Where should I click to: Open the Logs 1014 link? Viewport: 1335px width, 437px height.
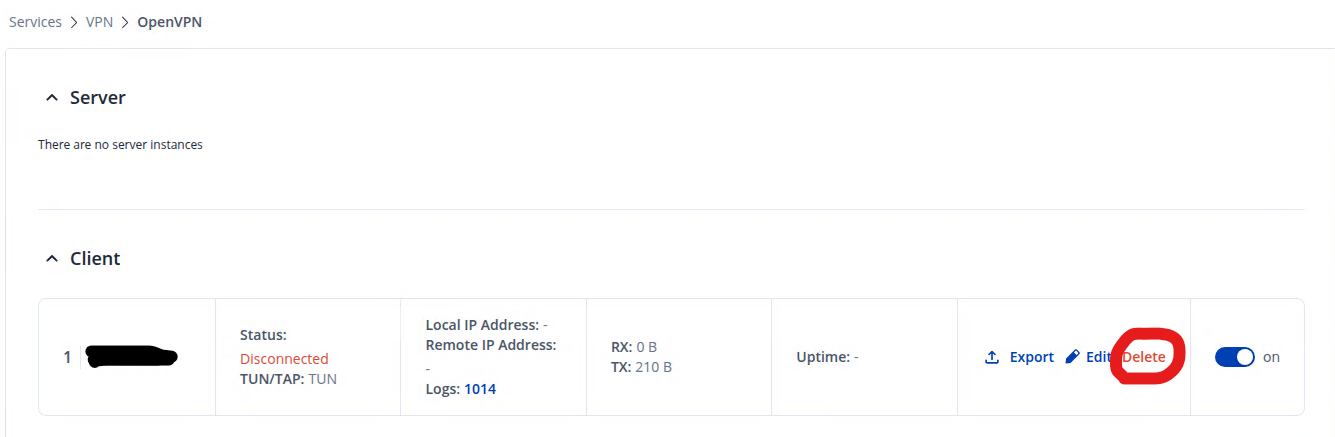click(480, 389)
